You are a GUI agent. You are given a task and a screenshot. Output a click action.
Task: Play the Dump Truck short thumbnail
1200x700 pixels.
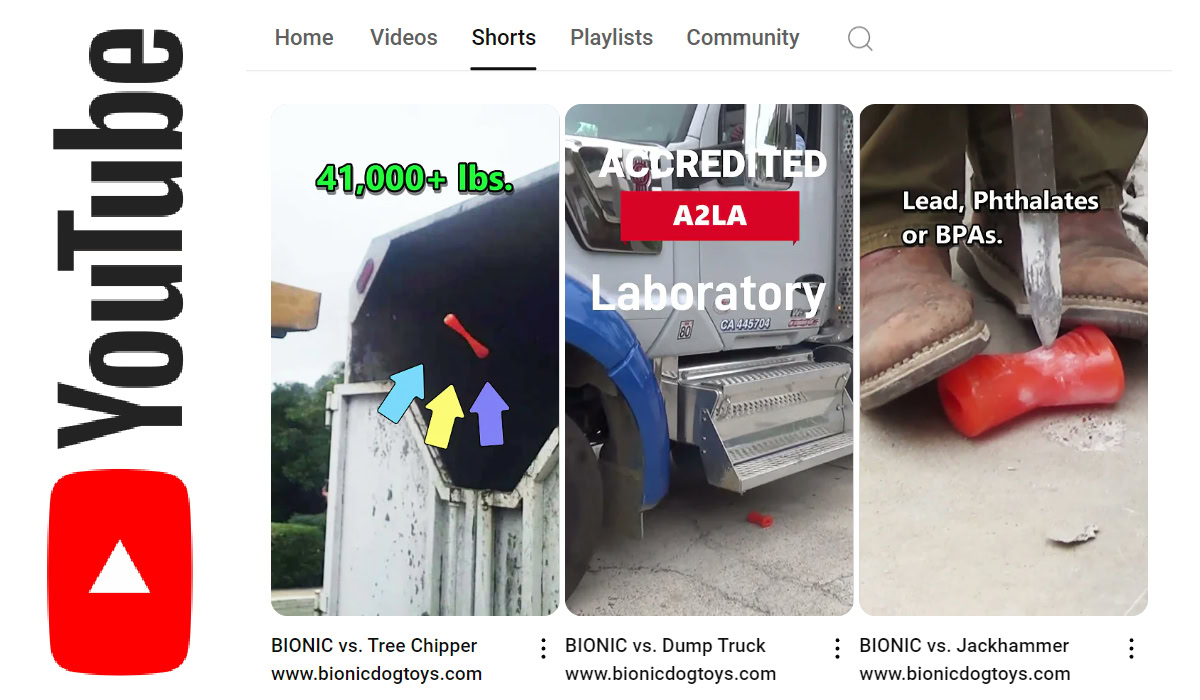coord(709,360)
